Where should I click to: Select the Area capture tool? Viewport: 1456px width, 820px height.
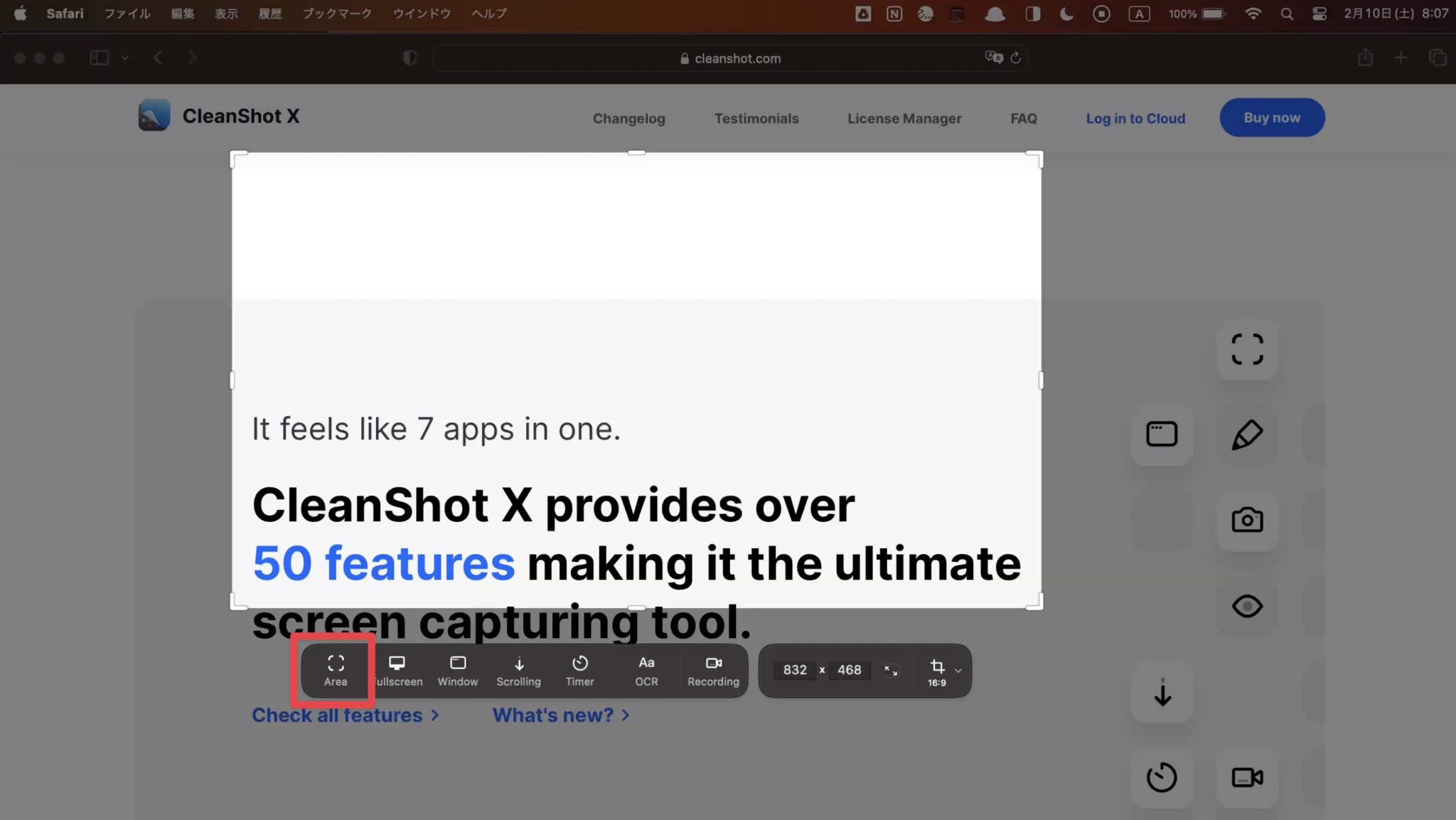tap(335, 669)
